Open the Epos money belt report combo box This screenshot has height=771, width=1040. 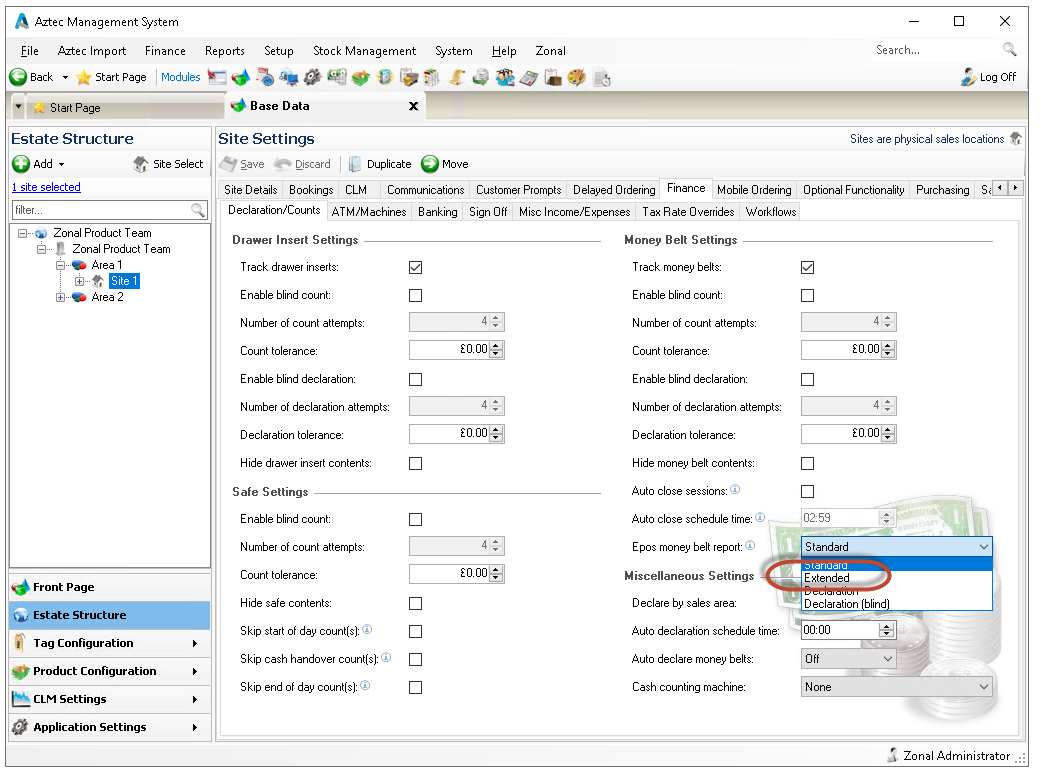coord(897,547)
